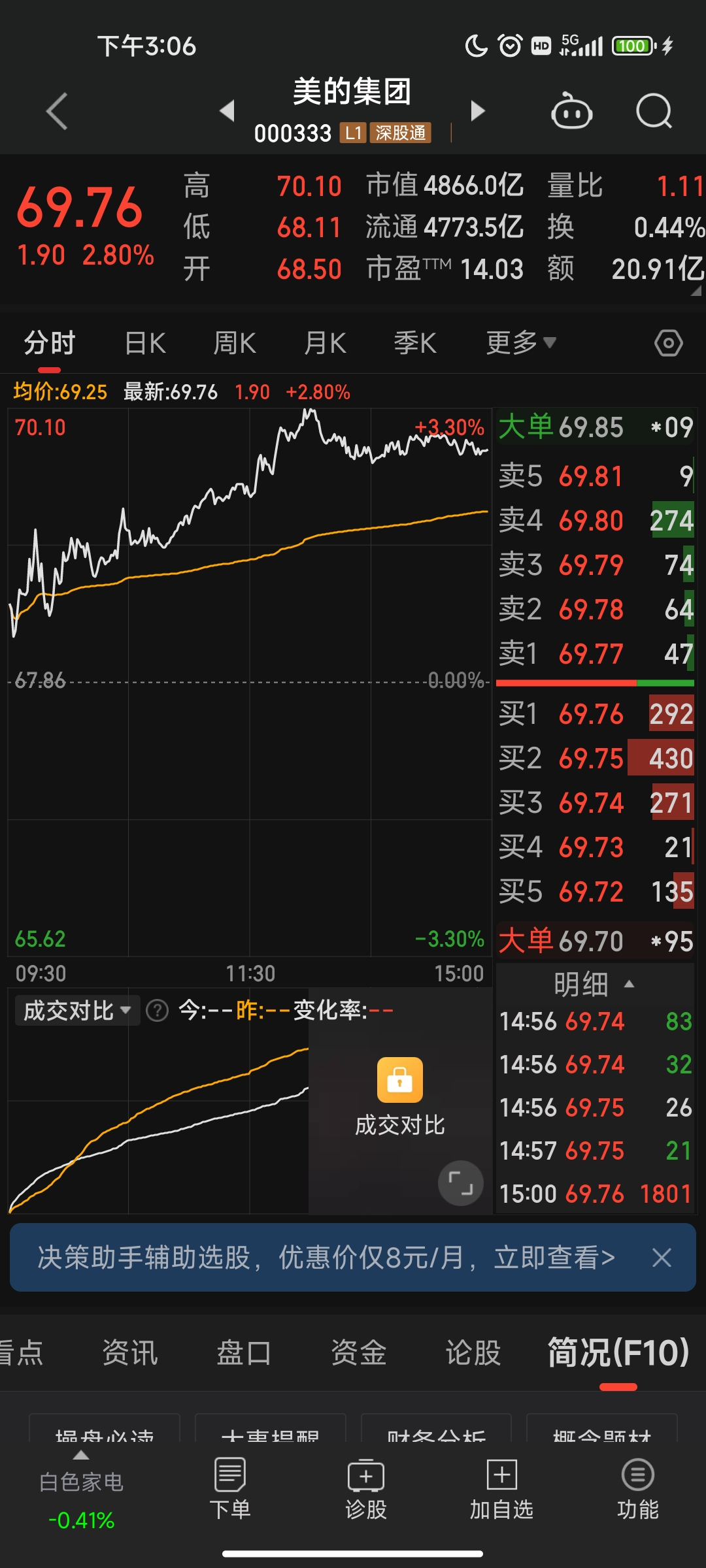Open the 论股 tab
Screen dimensions: 706x1568
coord(473,1352)
